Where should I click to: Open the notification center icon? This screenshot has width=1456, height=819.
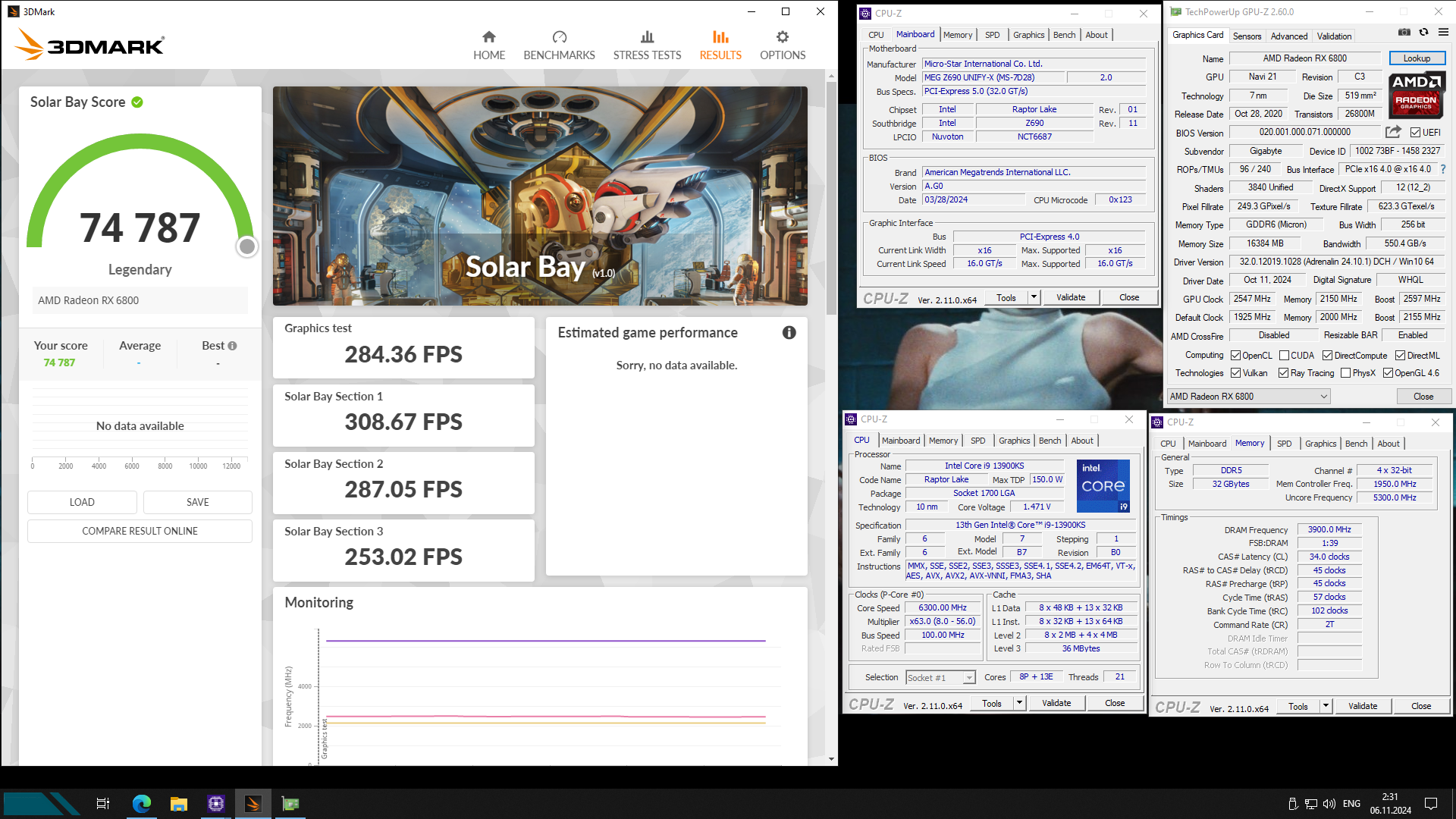point(1431,804)
